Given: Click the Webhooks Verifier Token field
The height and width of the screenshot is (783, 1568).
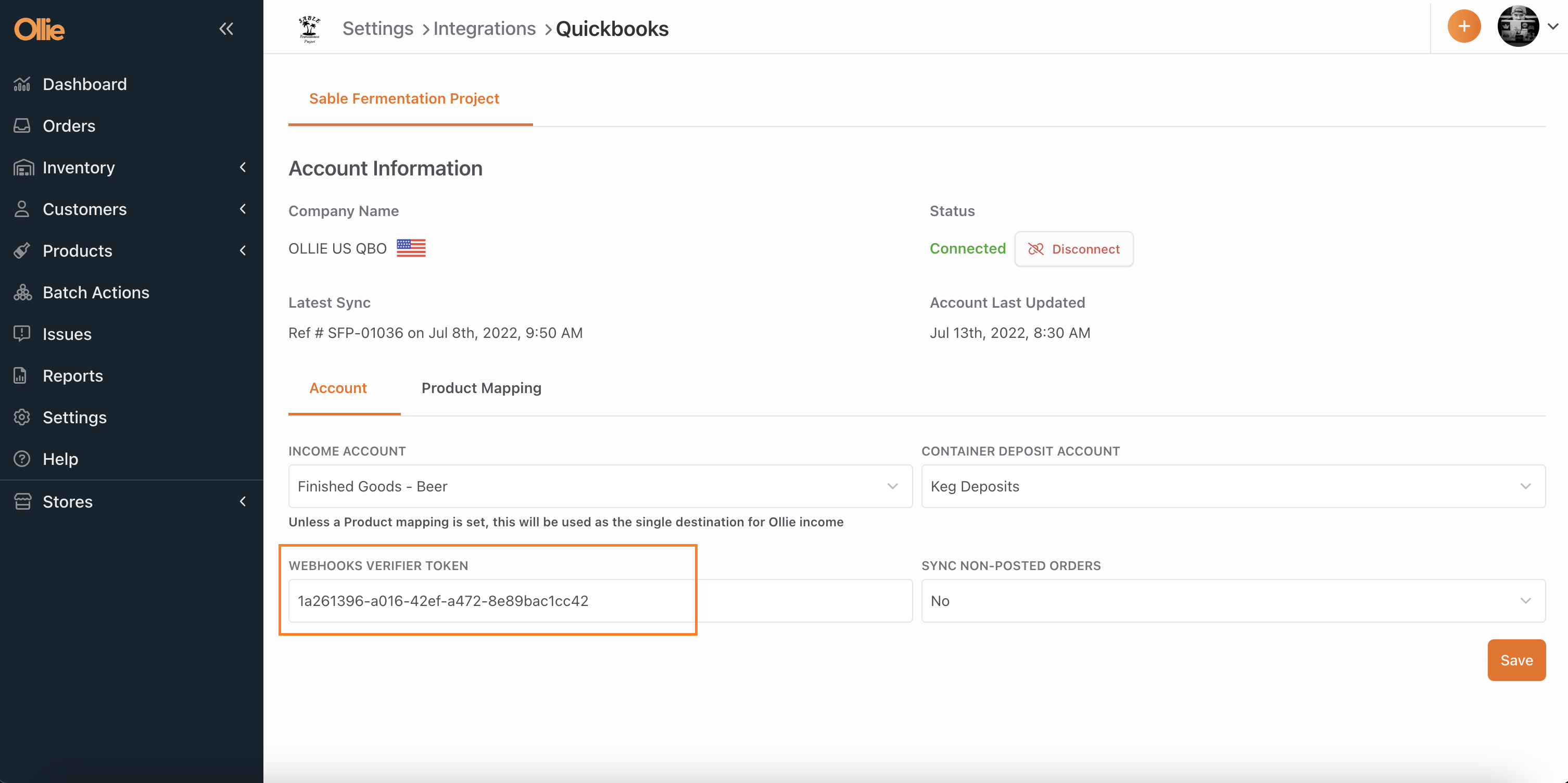Looking at the screenshot, I should (600, 601).
